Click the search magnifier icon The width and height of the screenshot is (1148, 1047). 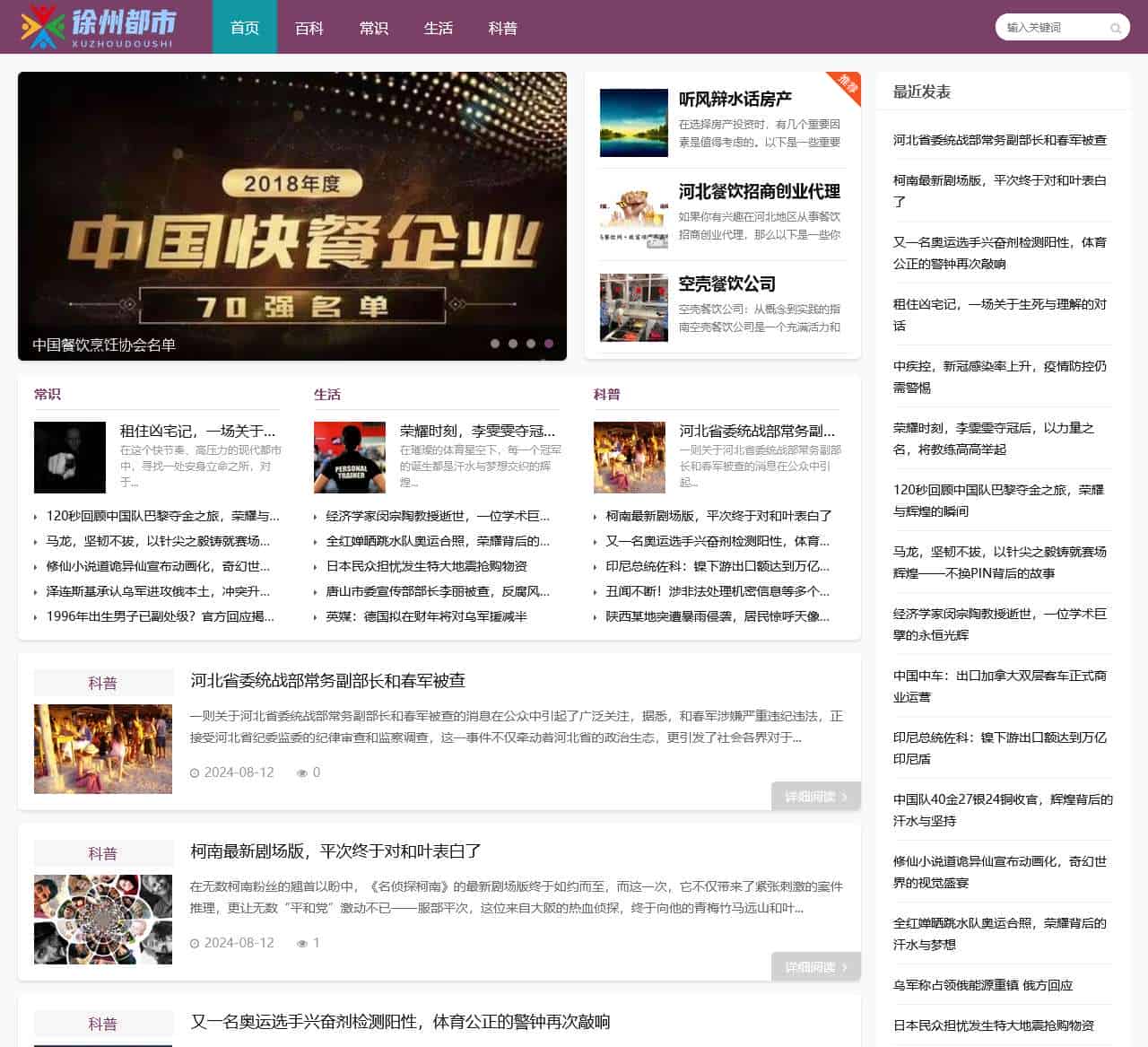(x=1116, y=28)
